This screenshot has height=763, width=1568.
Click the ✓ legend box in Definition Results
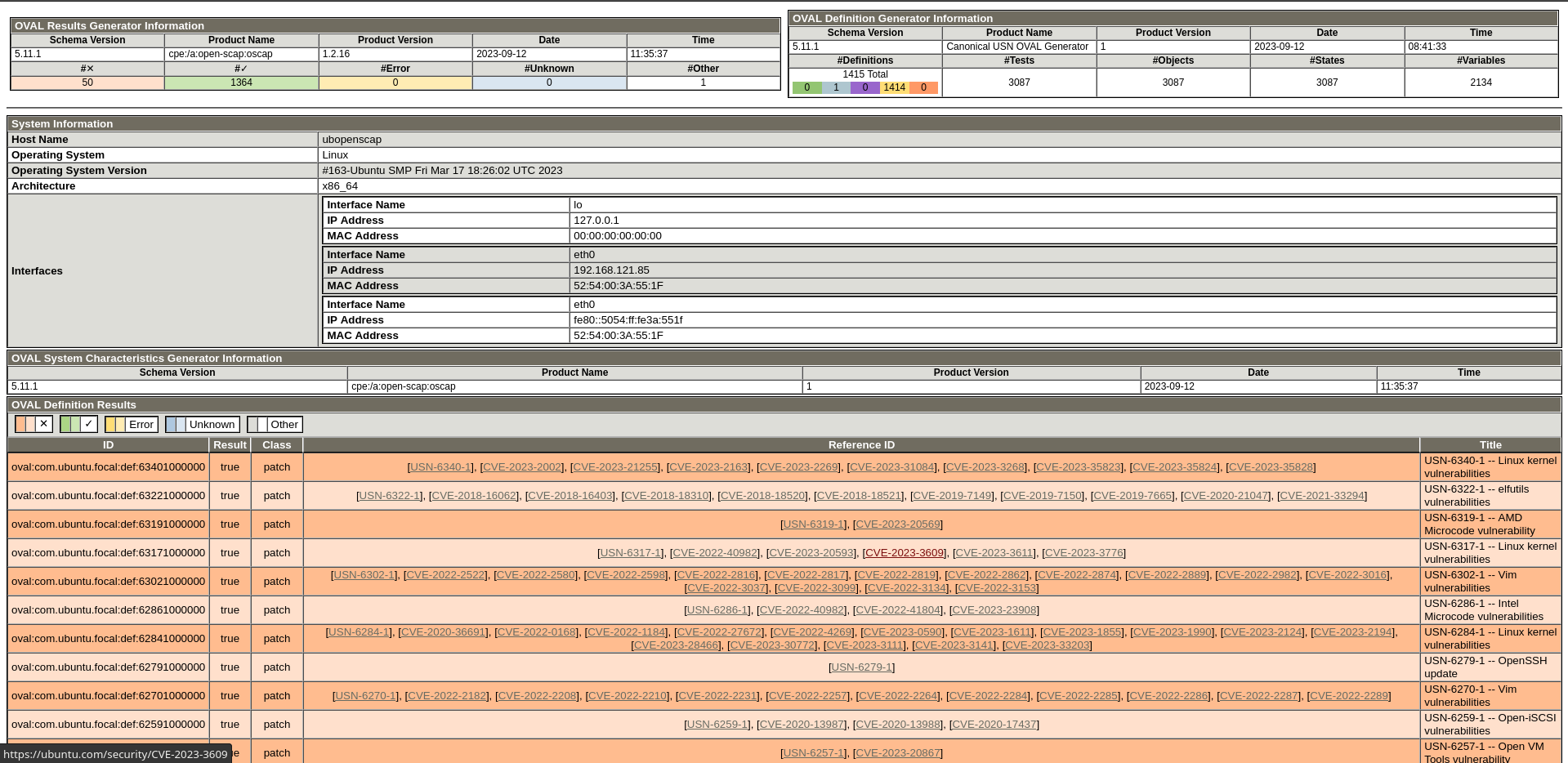pos(78,424)
